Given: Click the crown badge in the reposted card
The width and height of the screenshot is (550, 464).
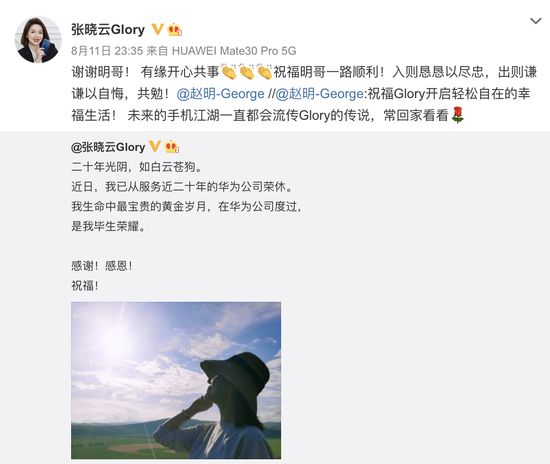Looking at the screenshot, I should coord(172,147).
